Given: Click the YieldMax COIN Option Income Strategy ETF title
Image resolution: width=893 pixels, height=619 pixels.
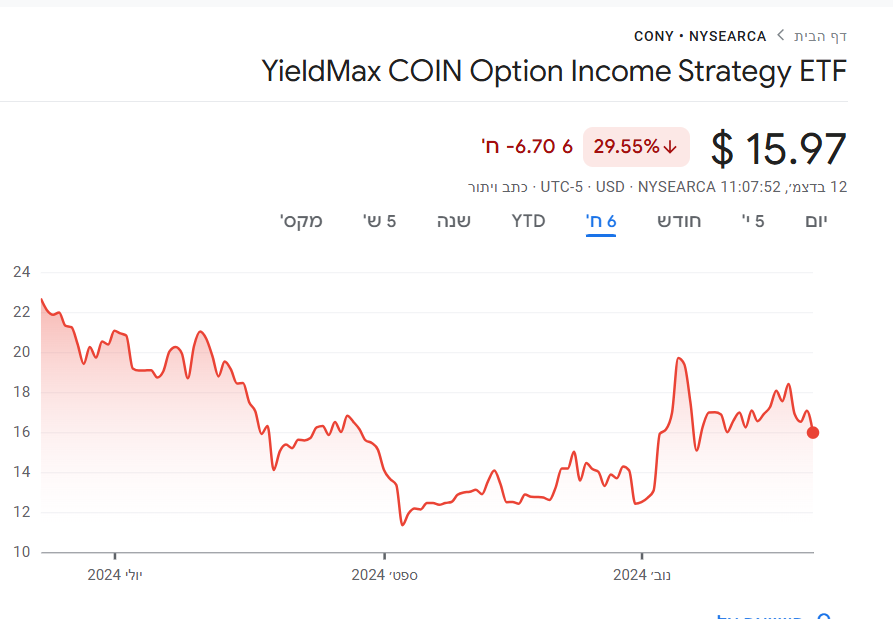Looking at the screenshot, I should point(554,71).
